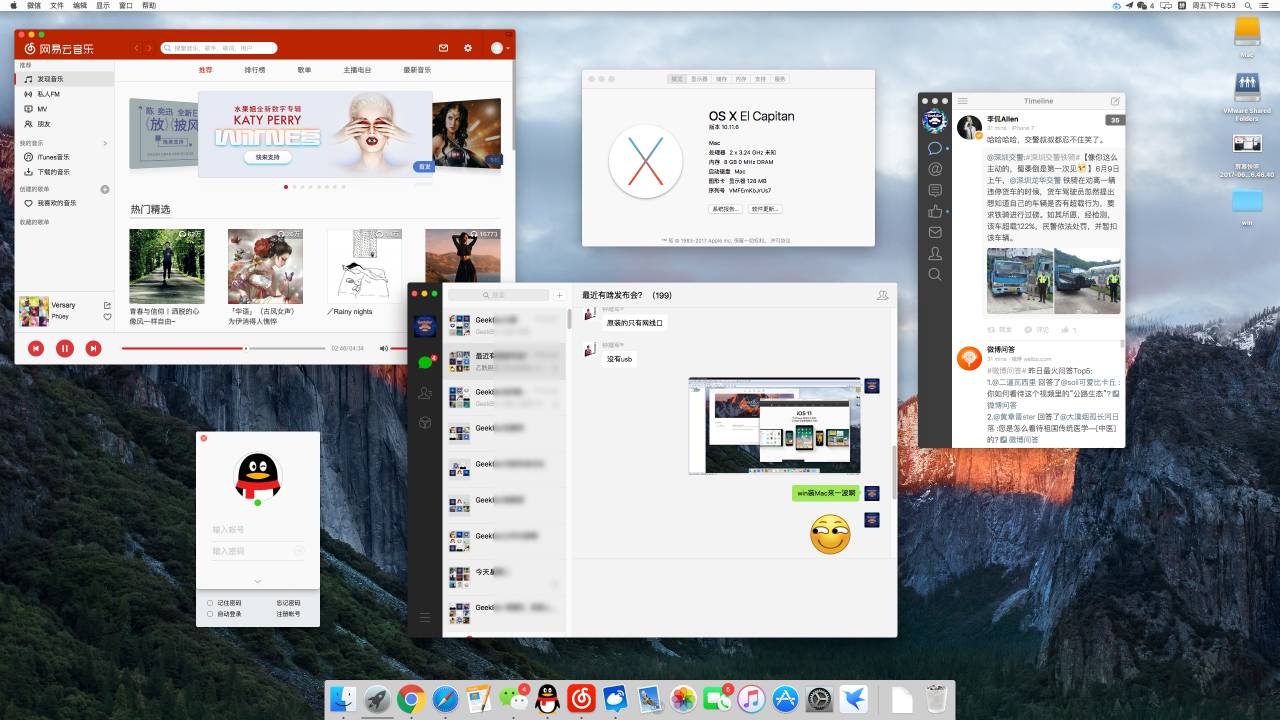The image size is (1280, 720).
Task: Open Weibo search magnifier icon
Action: [935, 274]
